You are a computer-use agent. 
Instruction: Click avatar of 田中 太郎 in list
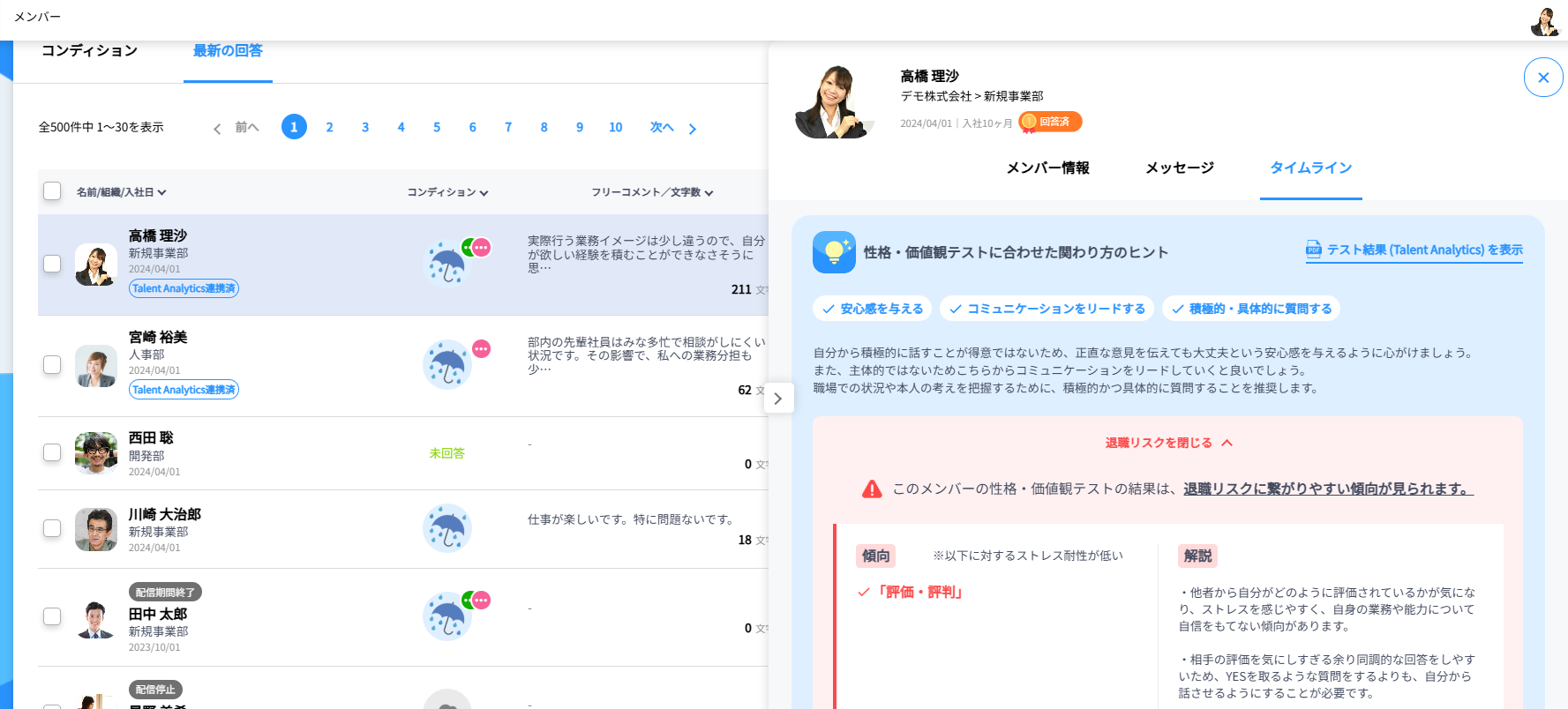click(96, 619)
